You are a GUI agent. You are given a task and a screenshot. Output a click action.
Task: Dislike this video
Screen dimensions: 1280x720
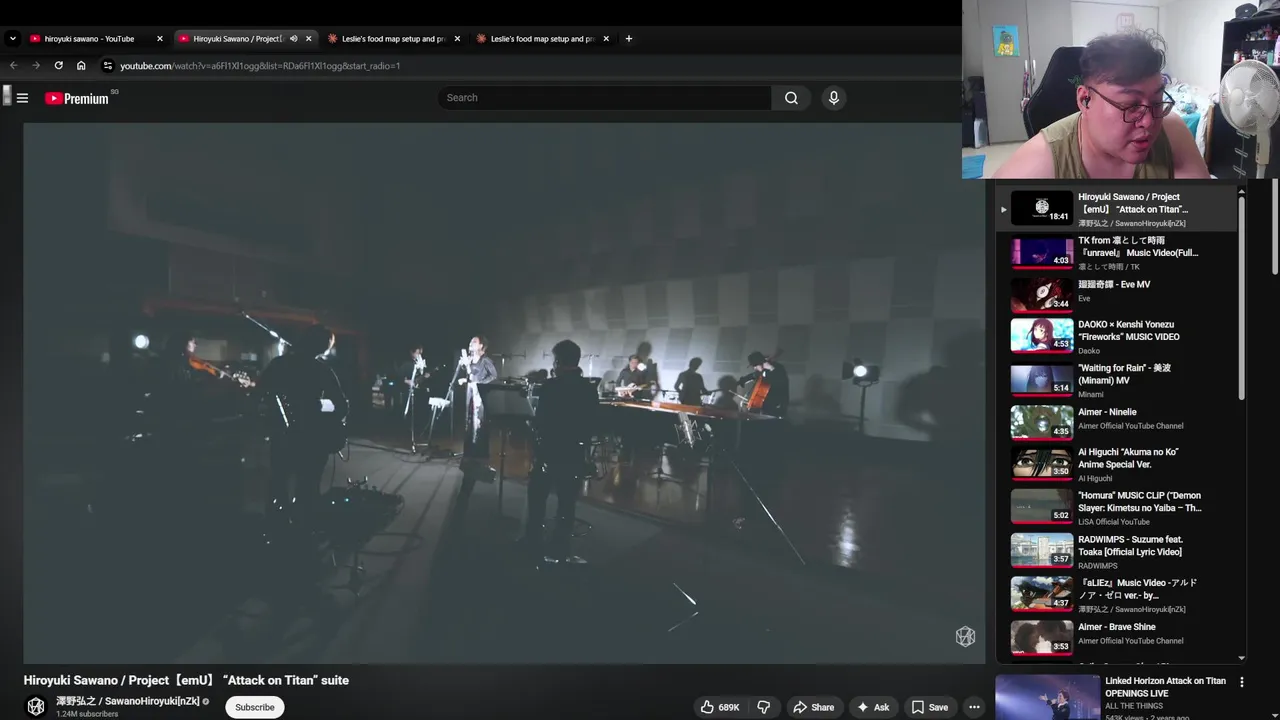point(764,707)
